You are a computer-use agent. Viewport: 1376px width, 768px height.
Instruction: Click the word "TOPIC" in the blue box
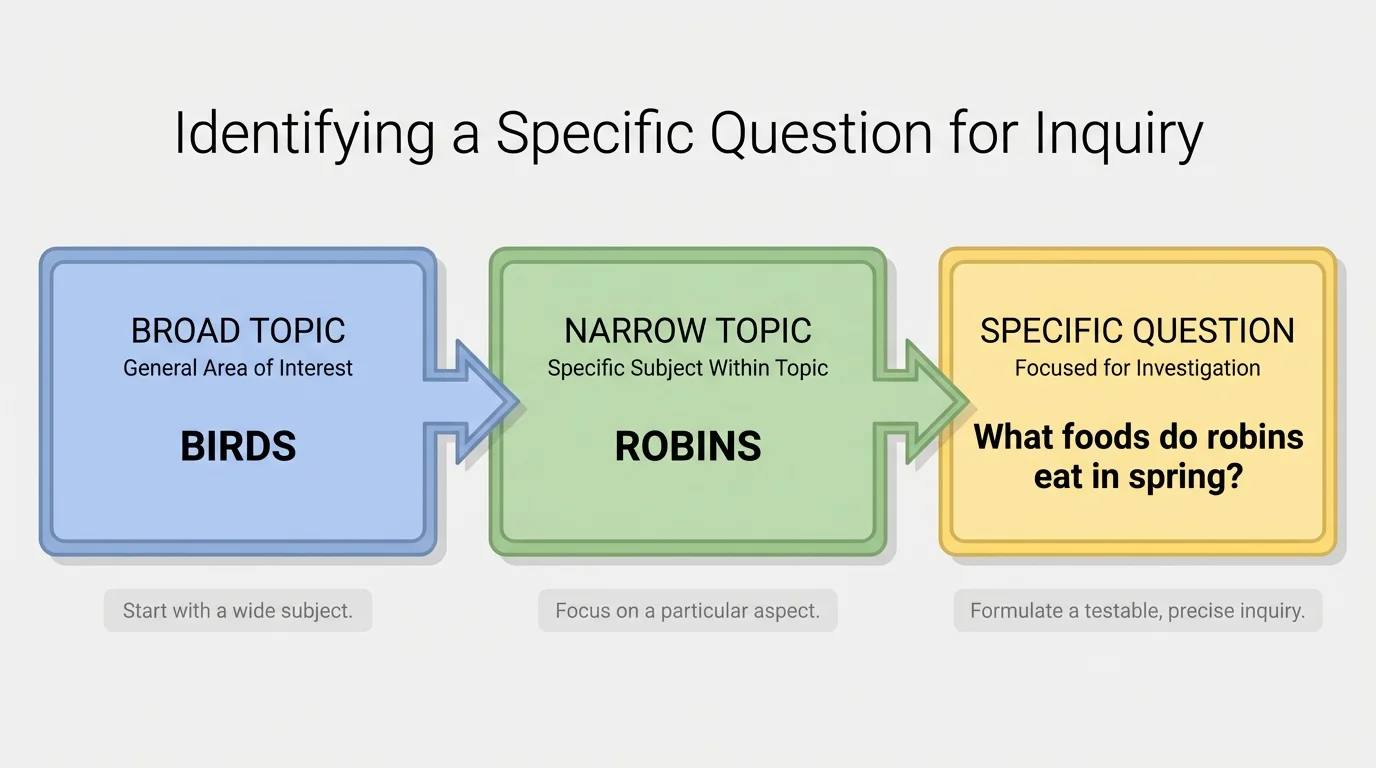(x=299, y=331)
